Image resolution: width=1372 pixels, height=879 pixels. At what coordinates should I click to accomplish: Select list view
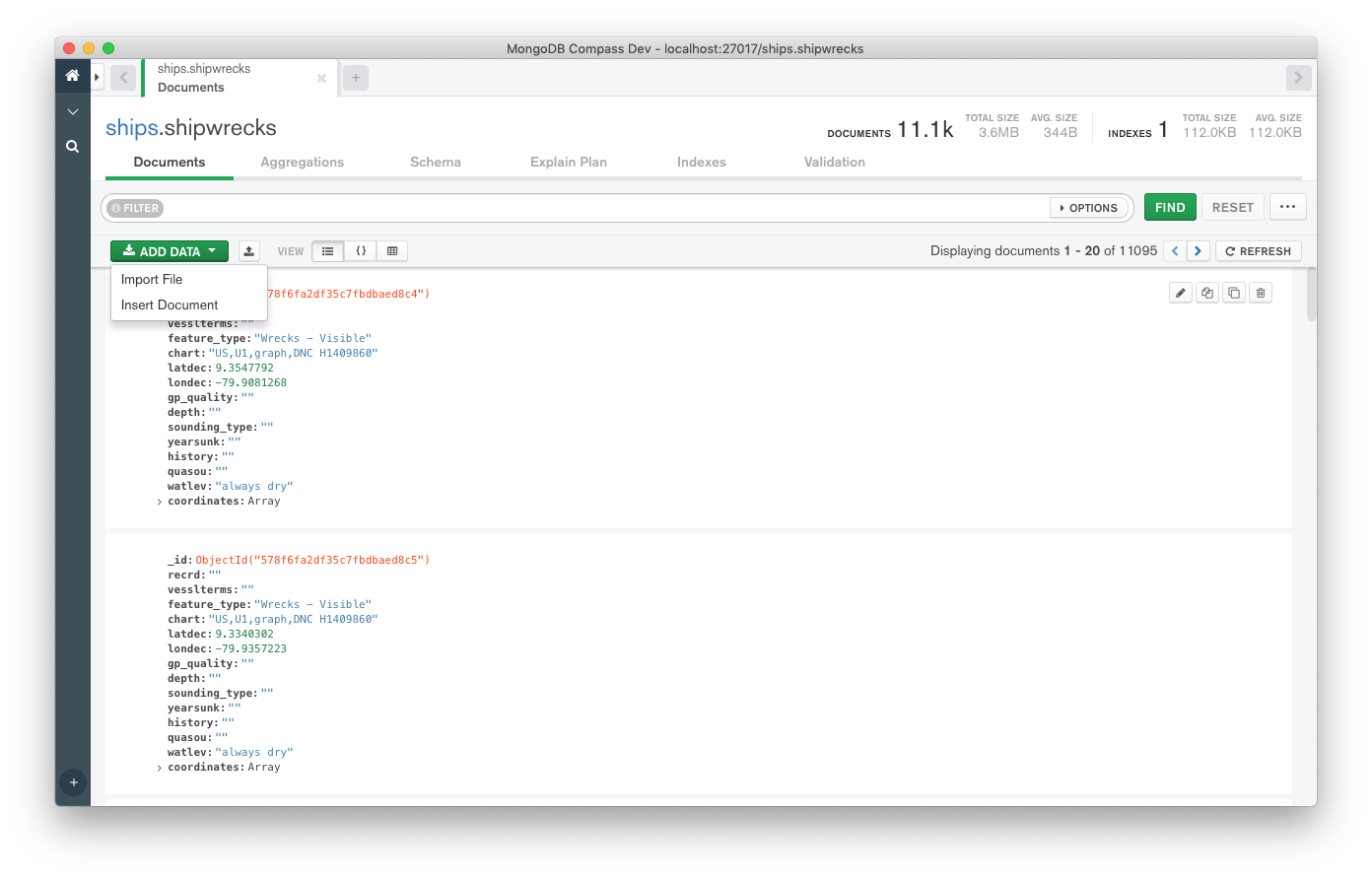coord(328,251)
